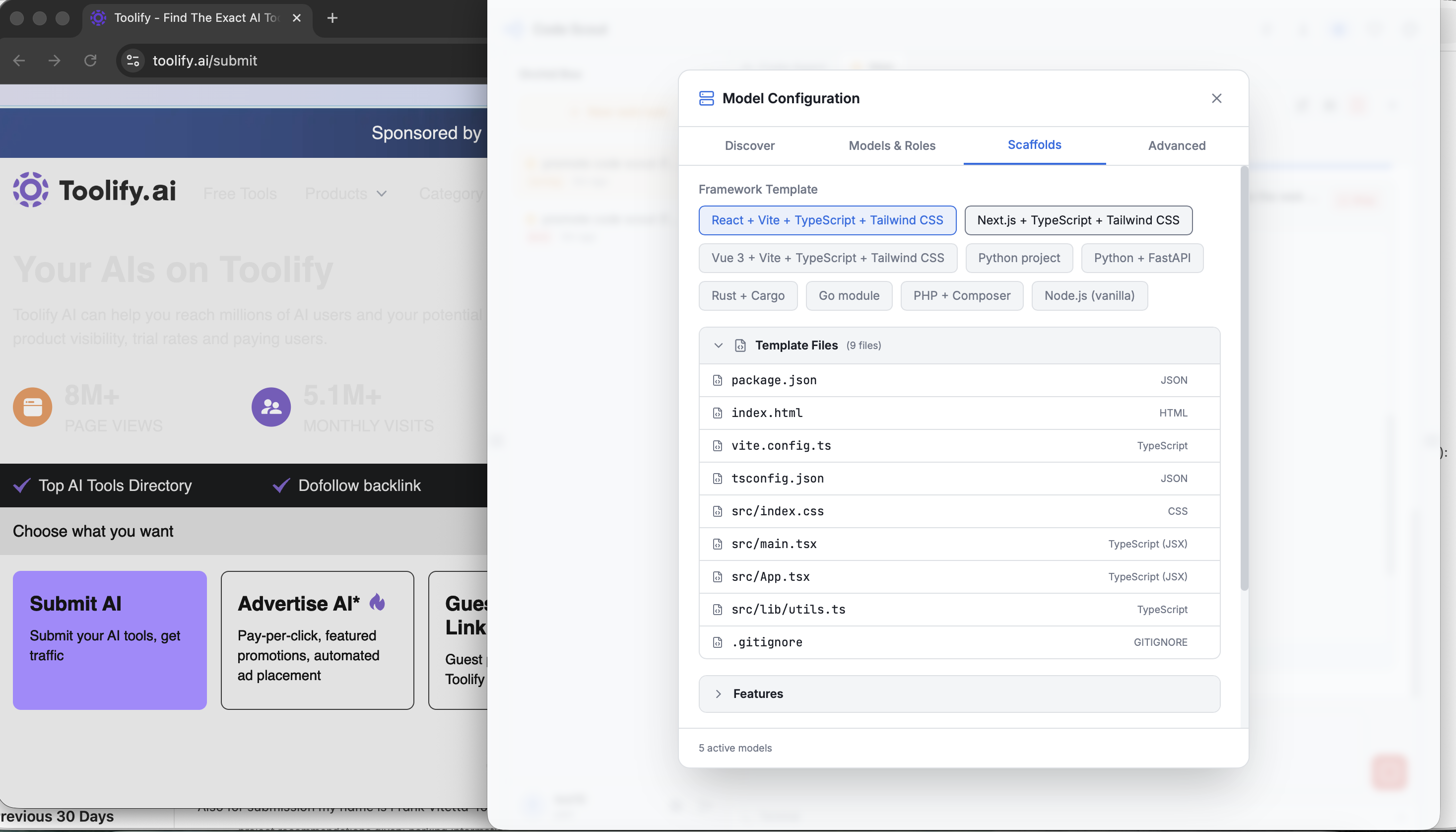1456x832 pixels.
Task: Open site settings icon in address bar
Action: (133, 61)
